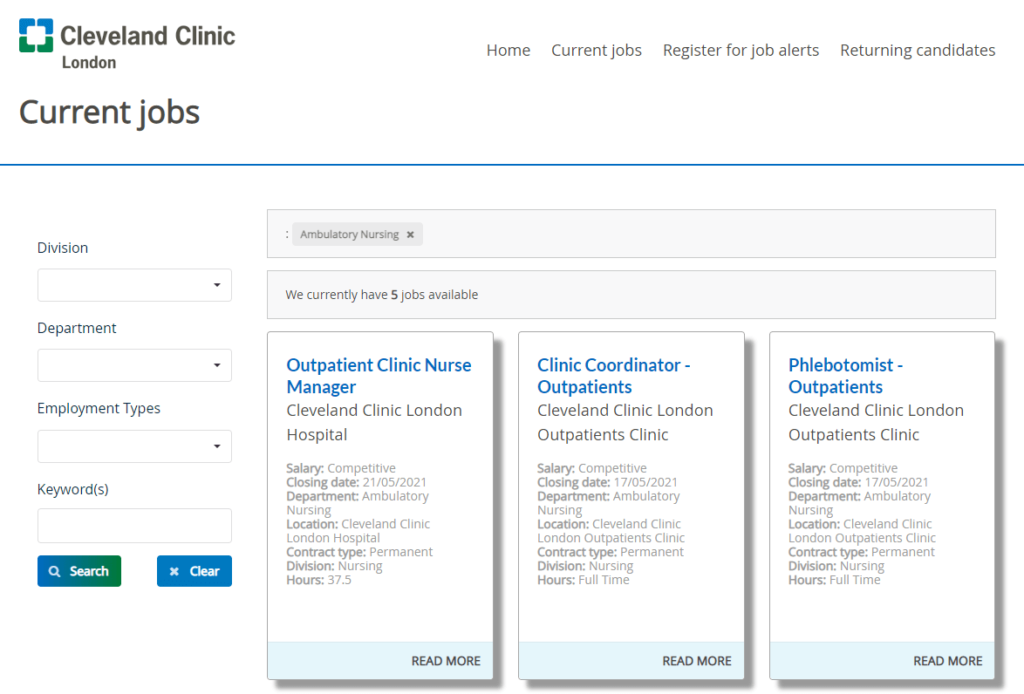Click the Search button

[x=79, y=571]
